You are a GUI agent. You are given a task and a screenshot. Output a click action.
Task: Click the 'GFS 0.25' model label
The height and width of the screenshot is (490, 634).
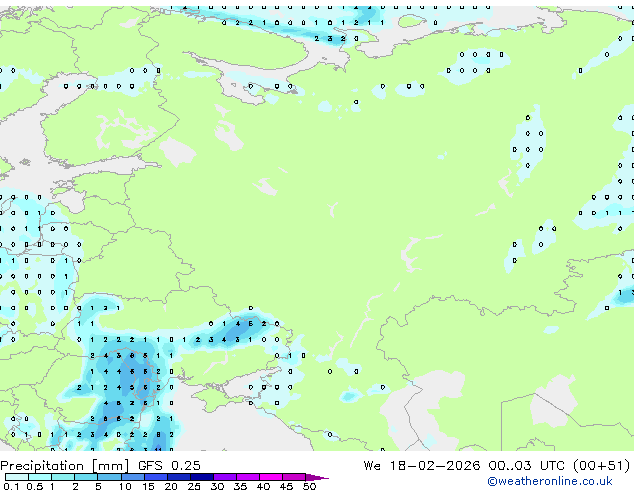(x=169, y=466)
